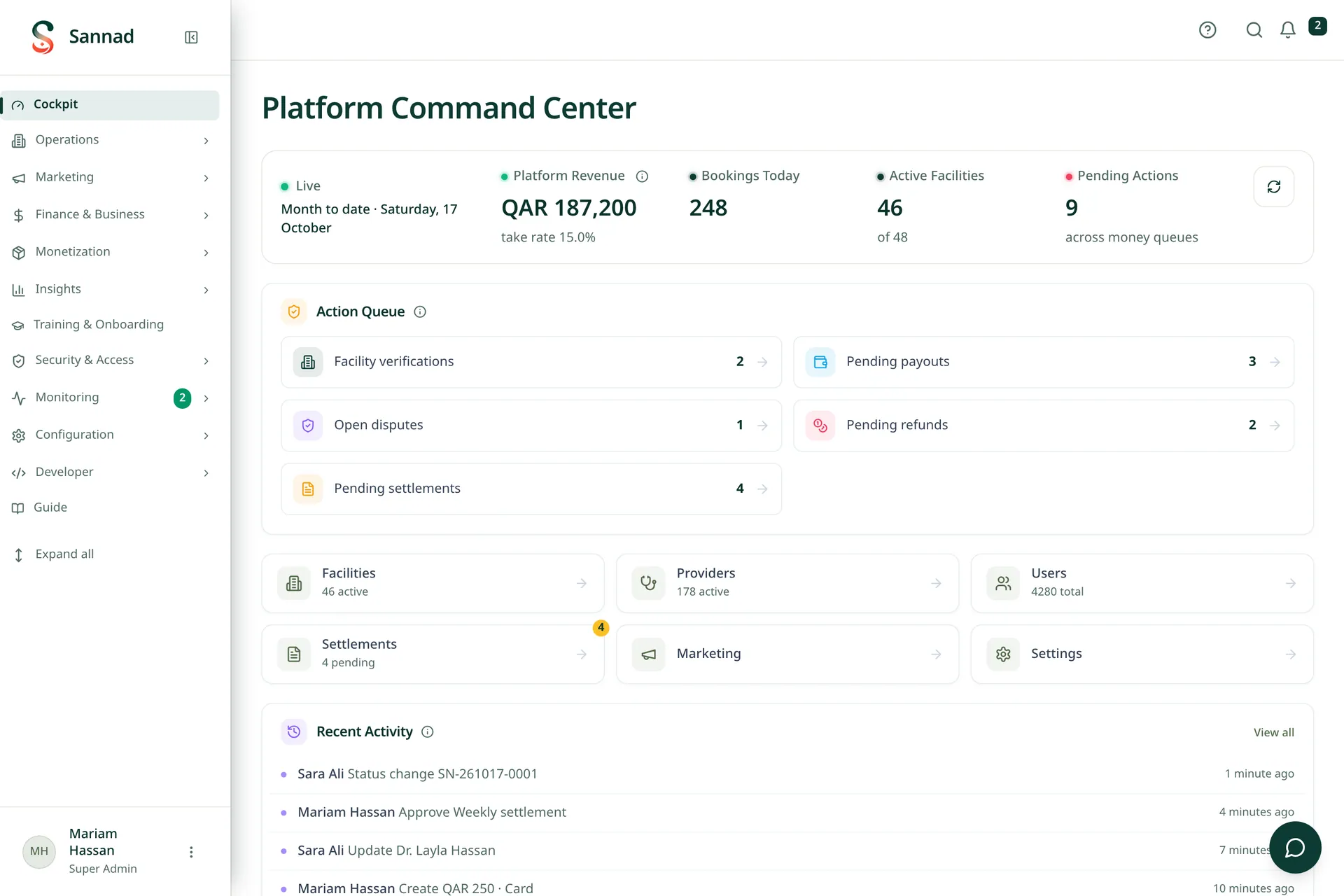This screenshot has height=896, width=1344.
Task: View all recent activity
Action: [x=1273, y=732]
